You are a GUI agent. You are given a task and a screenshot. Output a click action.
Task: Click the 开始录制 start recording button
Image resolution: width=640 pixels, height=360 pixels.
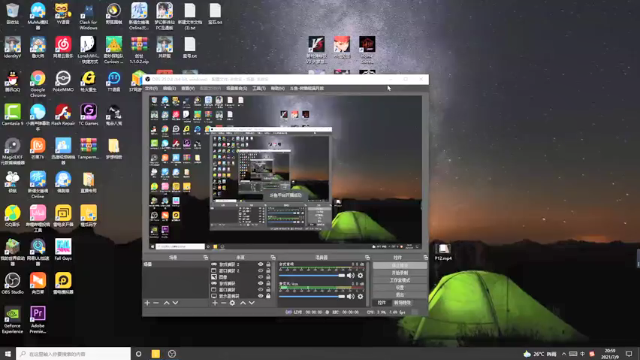400,273
